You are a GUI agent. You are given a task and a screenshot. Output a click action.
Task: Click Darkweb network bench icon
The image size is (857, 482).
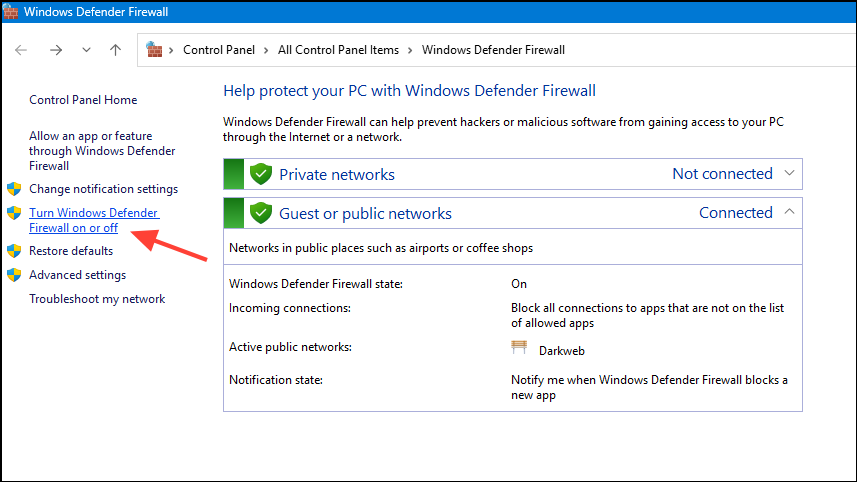pyautogui.click(x=519, y=348)
